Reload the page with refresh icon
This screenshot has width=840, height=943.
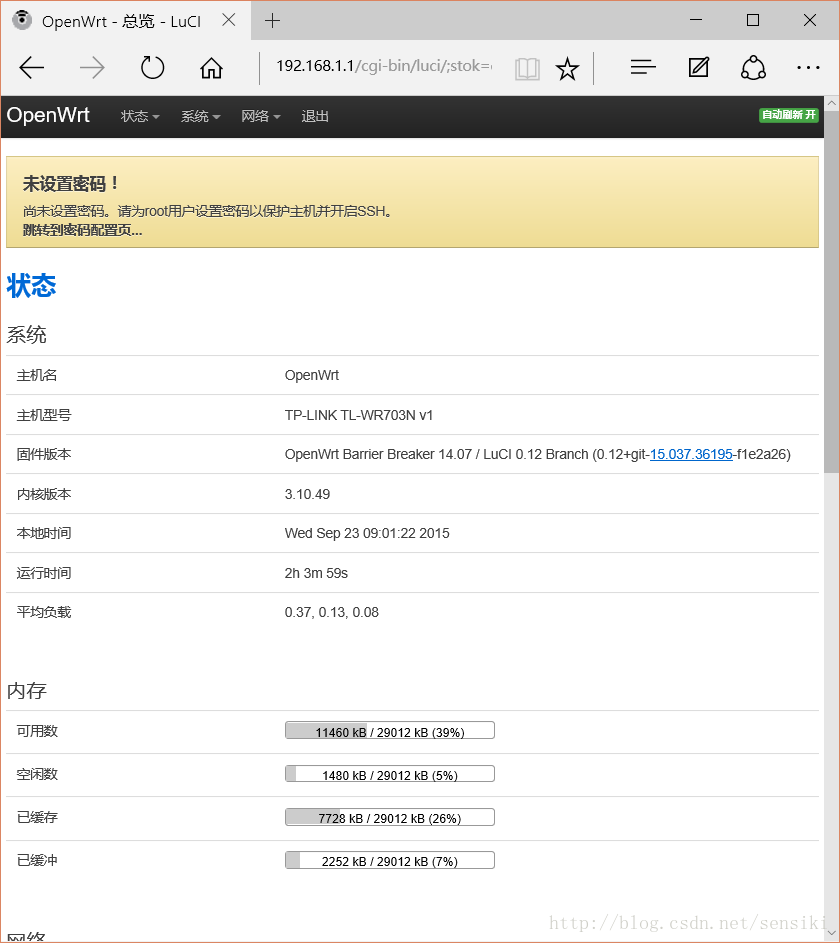click(x=152, y=67)
